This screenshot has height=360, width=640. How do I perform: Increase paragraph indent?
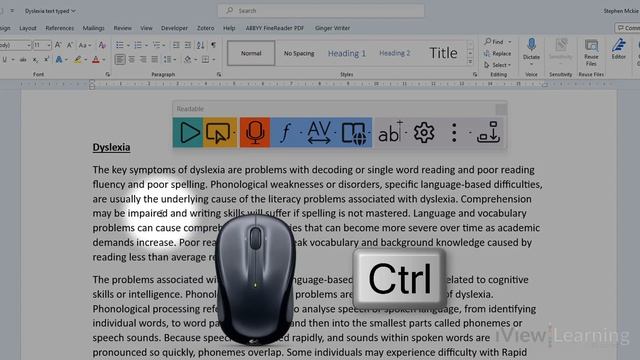coord(188,45)
